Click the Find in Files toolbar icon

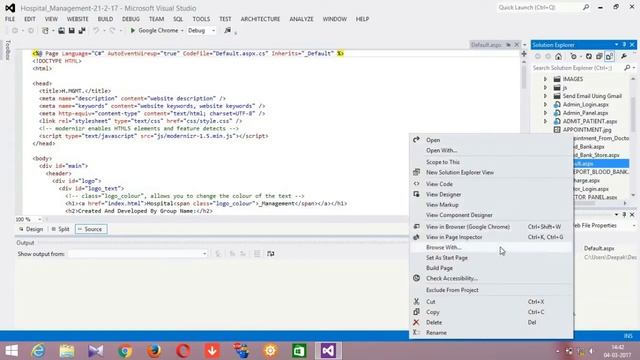pos(227,31)
